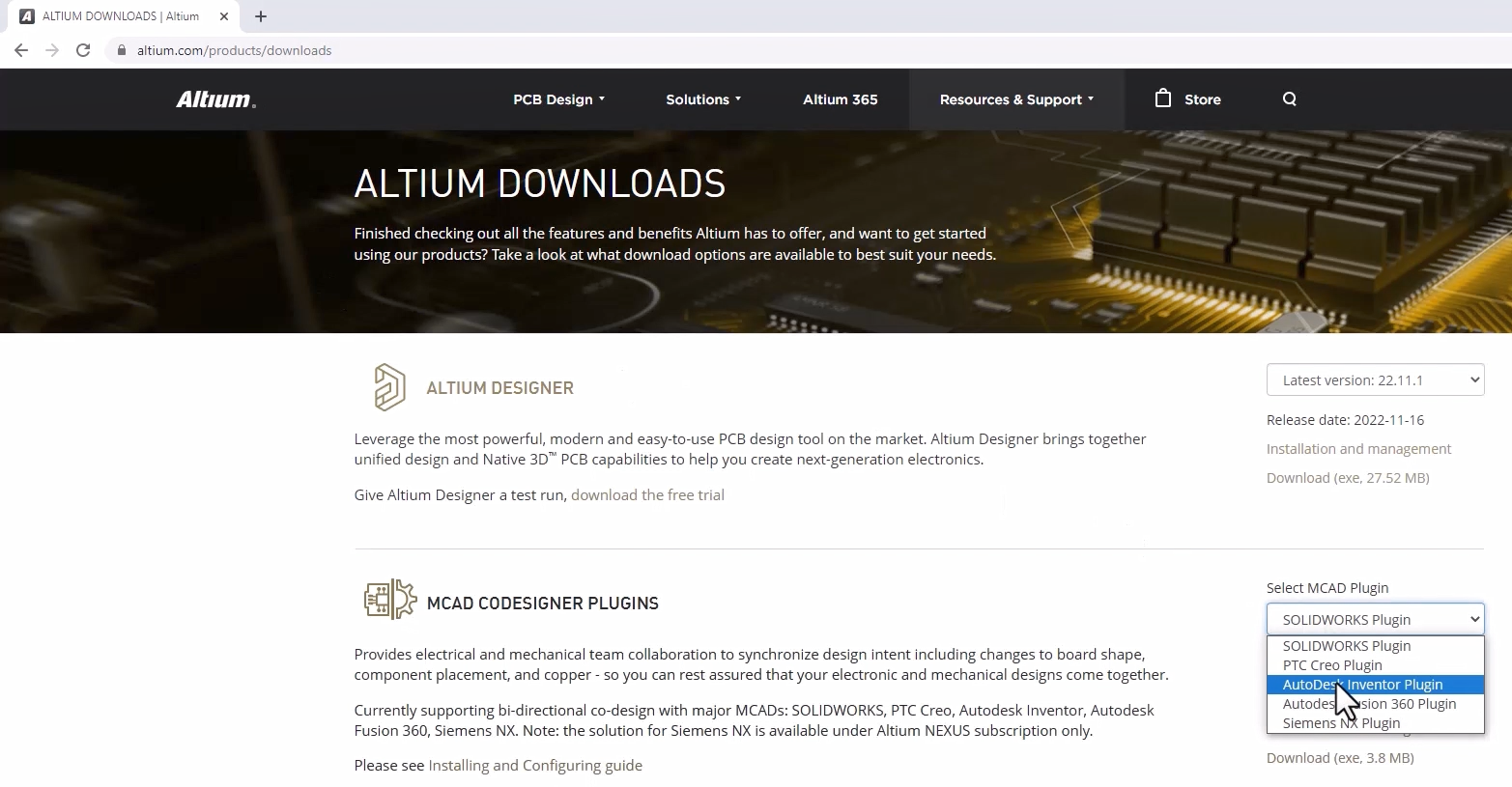Click the Altium Designer product icon

[x=389, y=387]
